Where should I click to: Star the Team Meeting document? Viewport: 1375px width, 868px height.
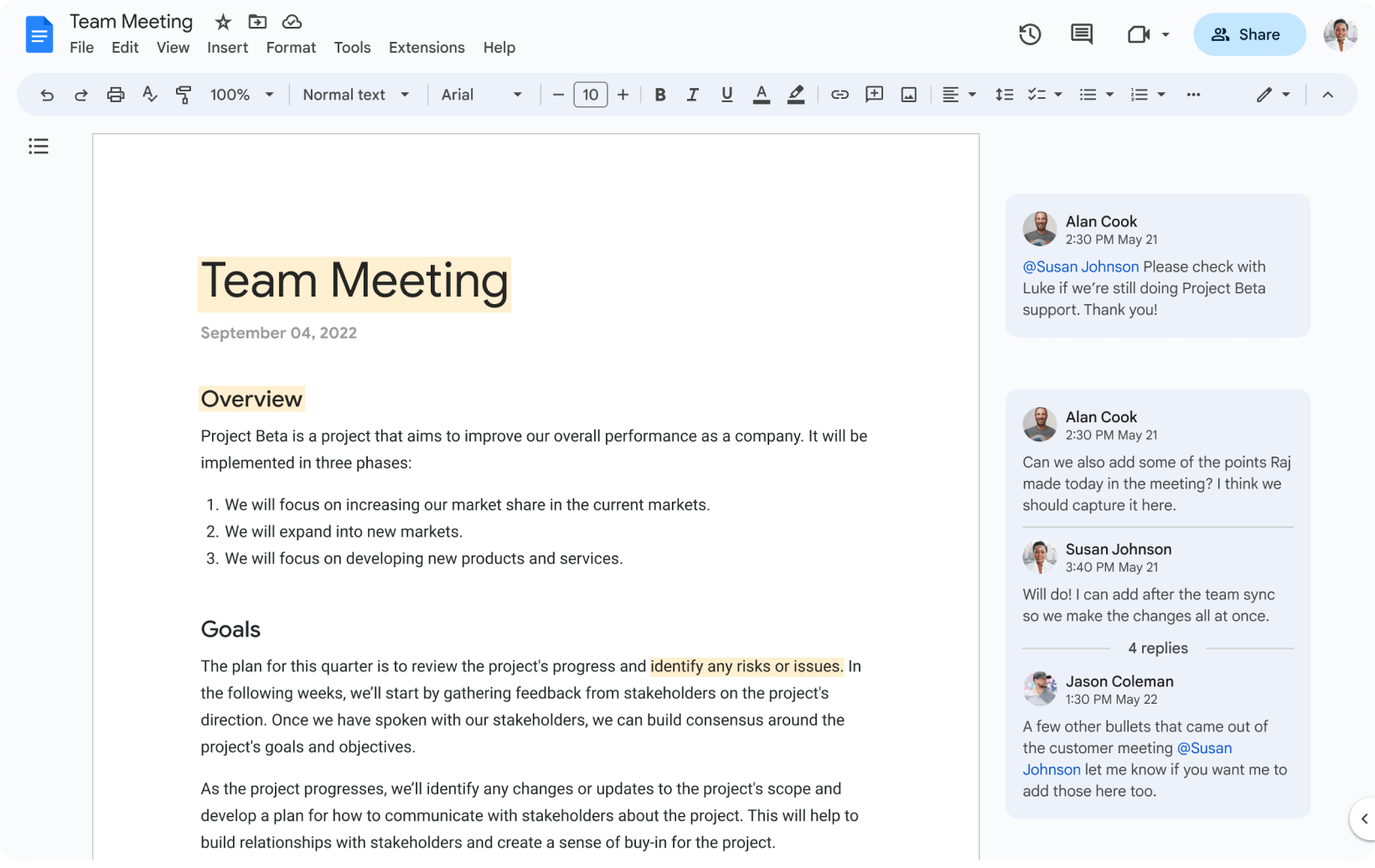click(x=223, y=22)
